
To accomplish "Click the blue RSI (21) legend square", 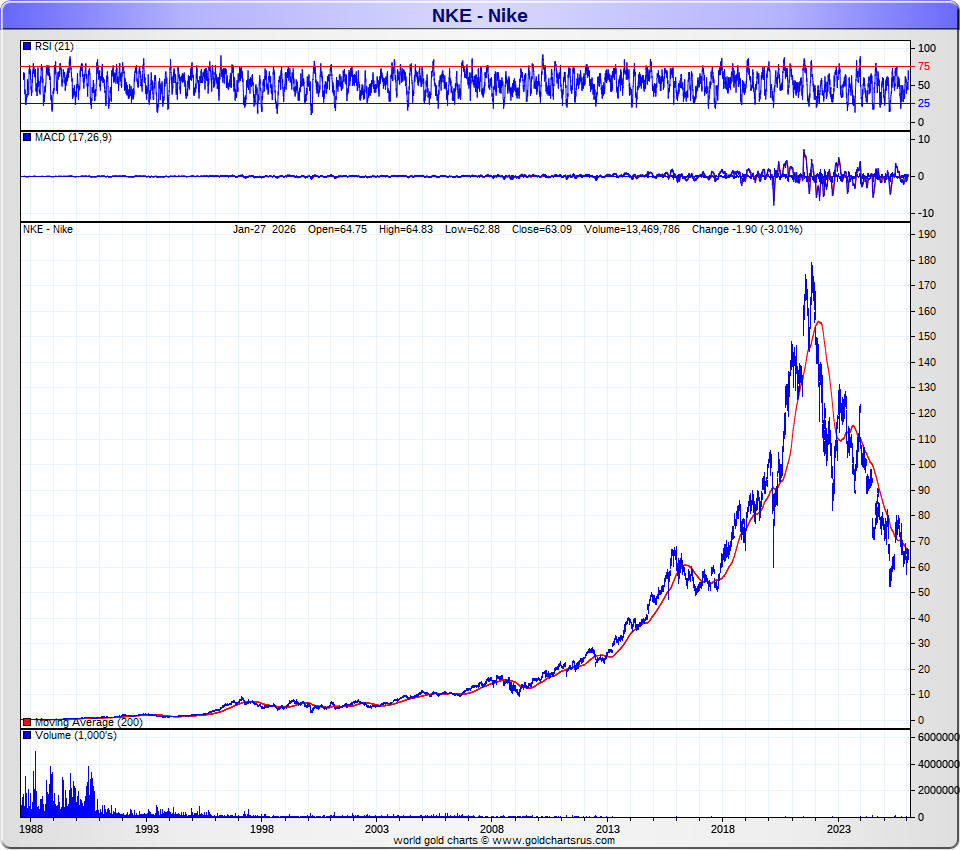I will point(27,47).
